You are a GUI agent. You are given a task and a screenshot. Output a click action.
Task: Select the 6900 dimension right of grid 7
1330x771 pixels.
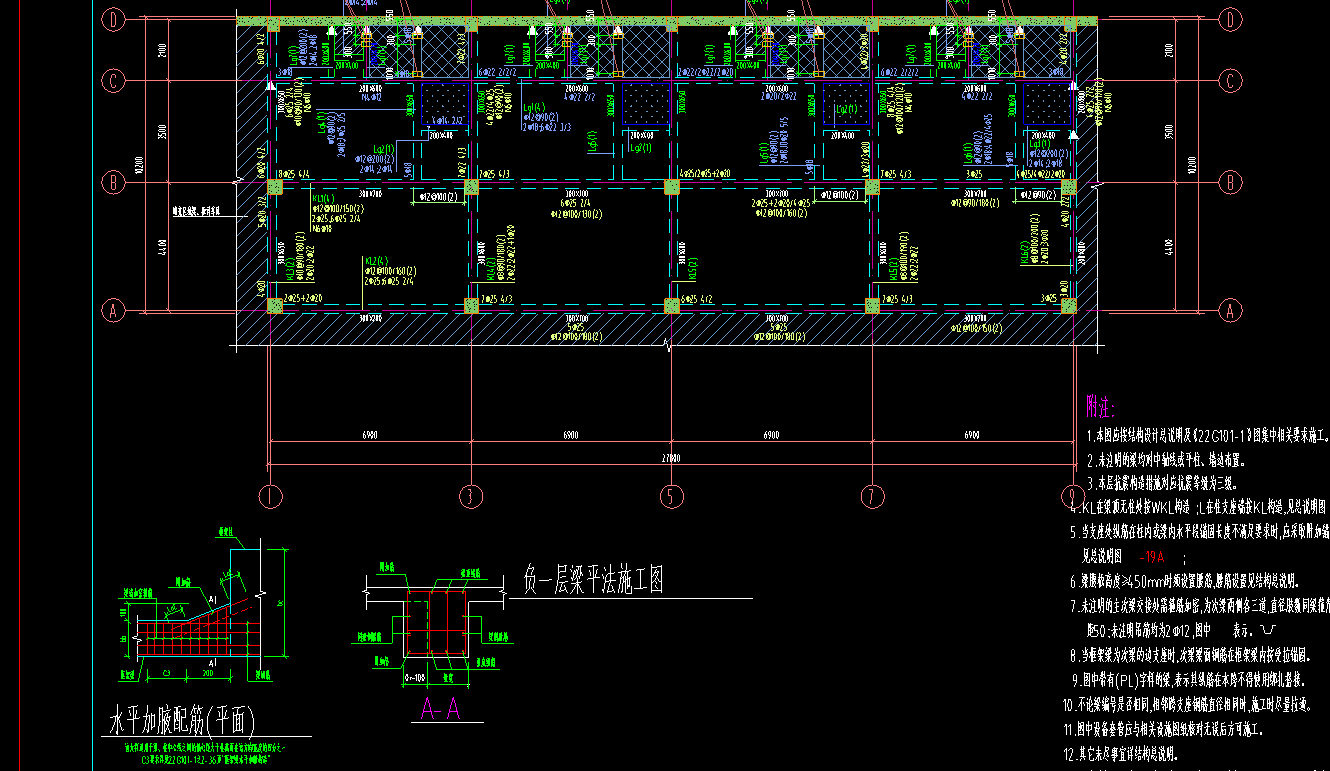(x=971, y=435)
